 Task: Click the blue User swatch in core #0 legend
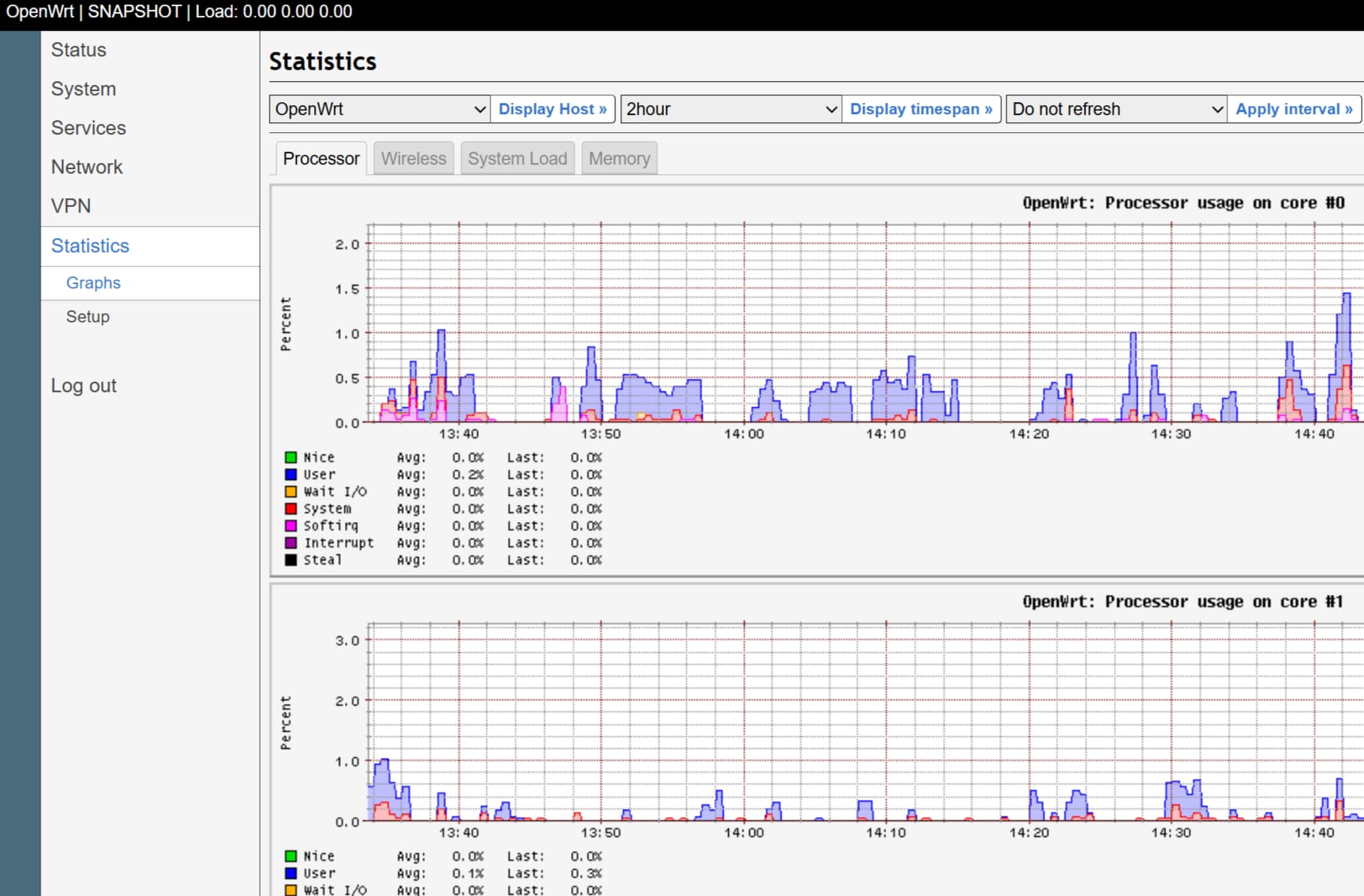click(291, 475)
